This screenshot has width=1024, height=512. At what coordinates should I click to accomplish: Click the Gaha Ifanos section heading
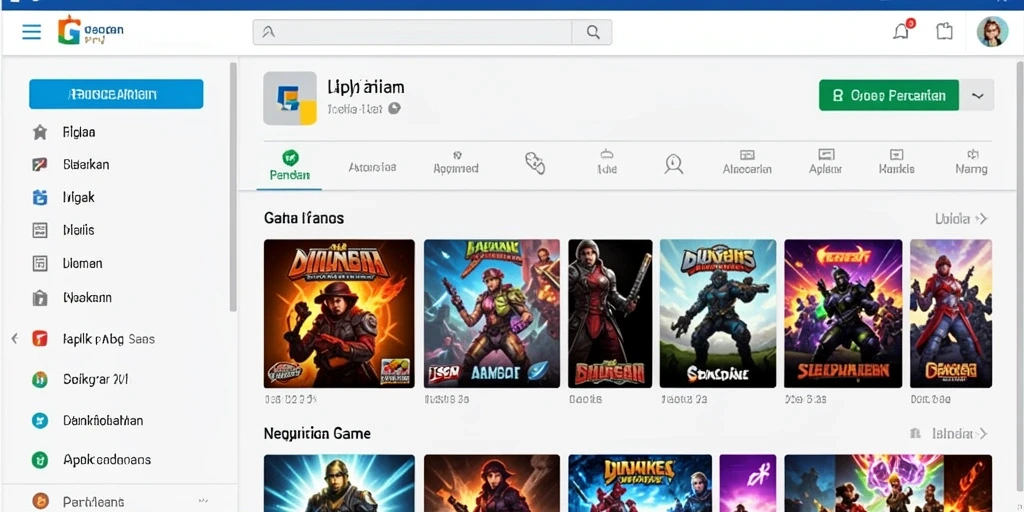coord(304,218)
